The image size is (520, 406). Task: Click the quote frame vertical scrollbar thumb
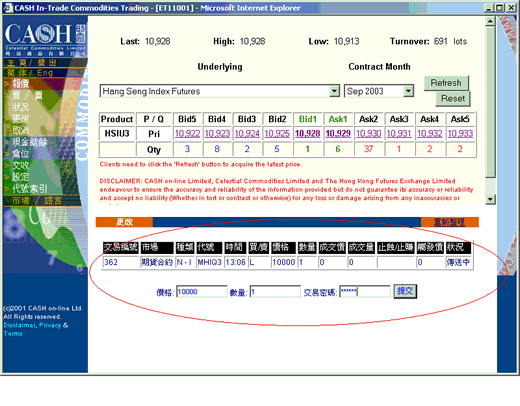pyautogui.click(x=490, y=102)
